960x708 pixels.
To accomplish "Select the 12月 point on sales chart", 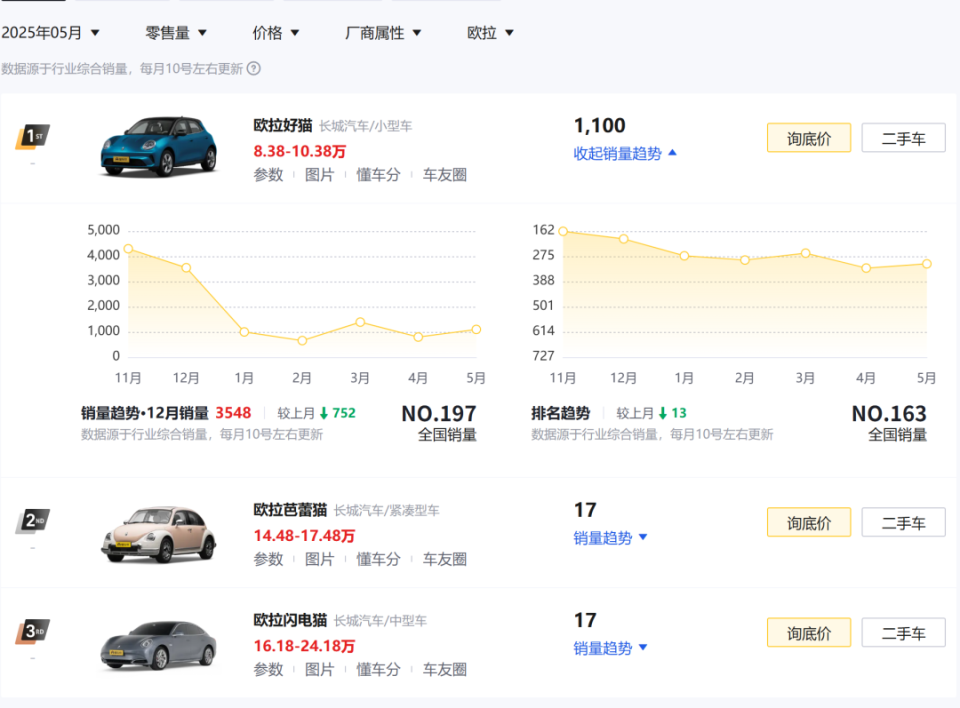I will pyautogui.click(x=186, y=268).
